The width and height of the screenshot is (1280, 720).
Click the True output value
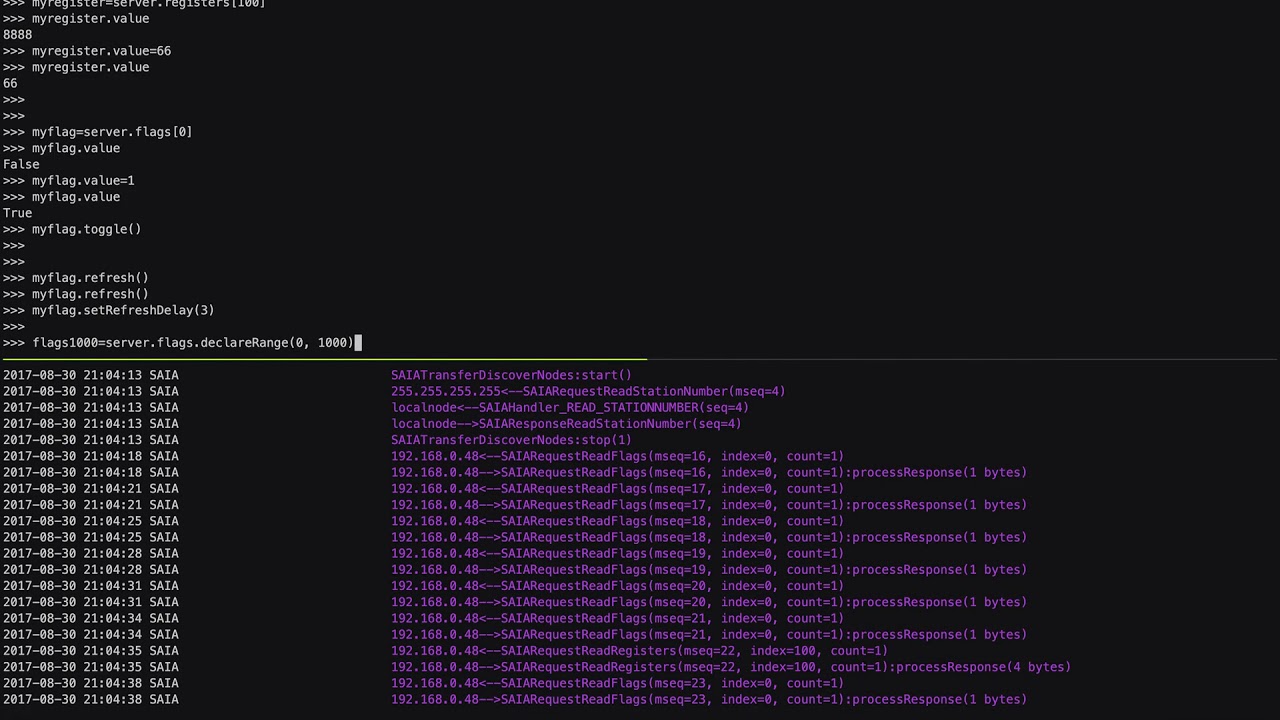coord(18,213)
